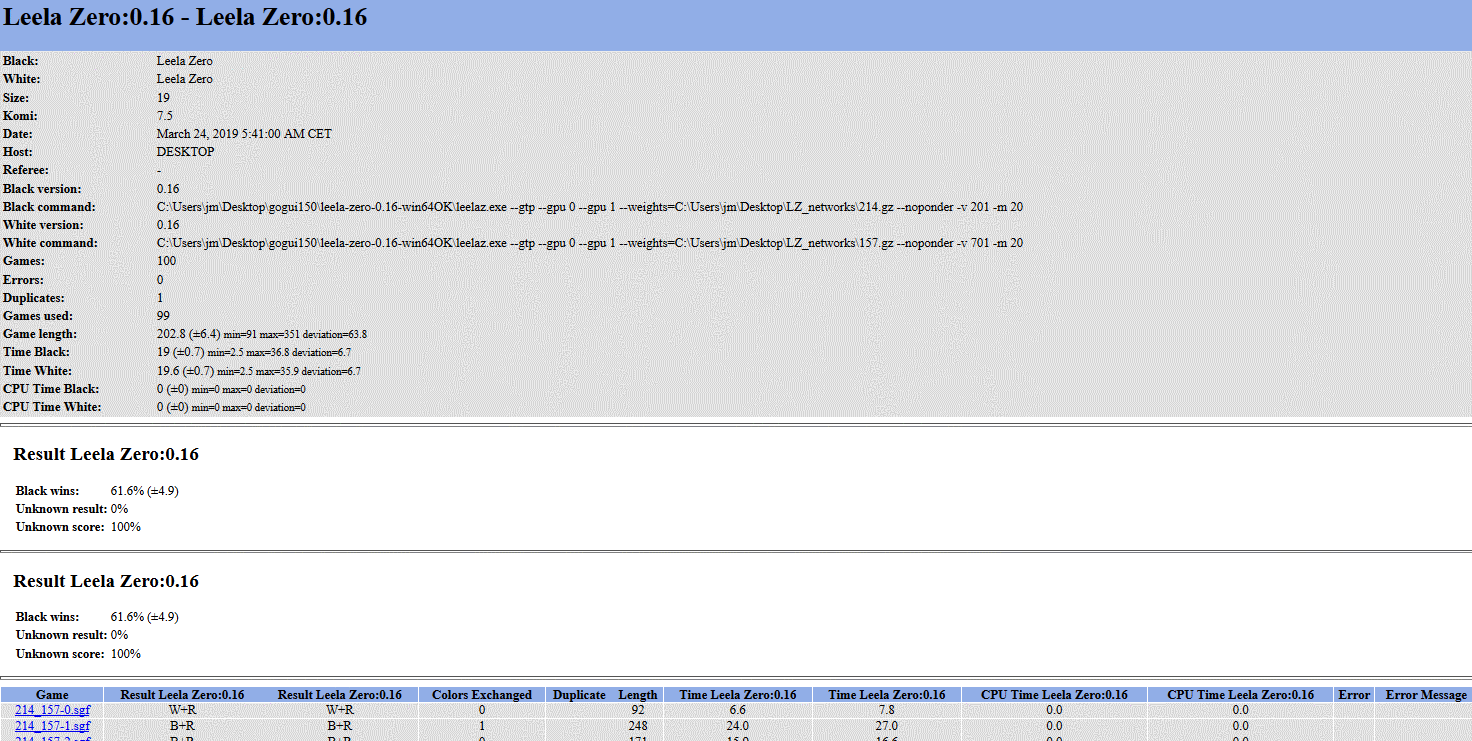Select the 'Duplicates:' label
Image resolution: width=1472 pixels, height=741 pixels.
(x=34, y=298)
